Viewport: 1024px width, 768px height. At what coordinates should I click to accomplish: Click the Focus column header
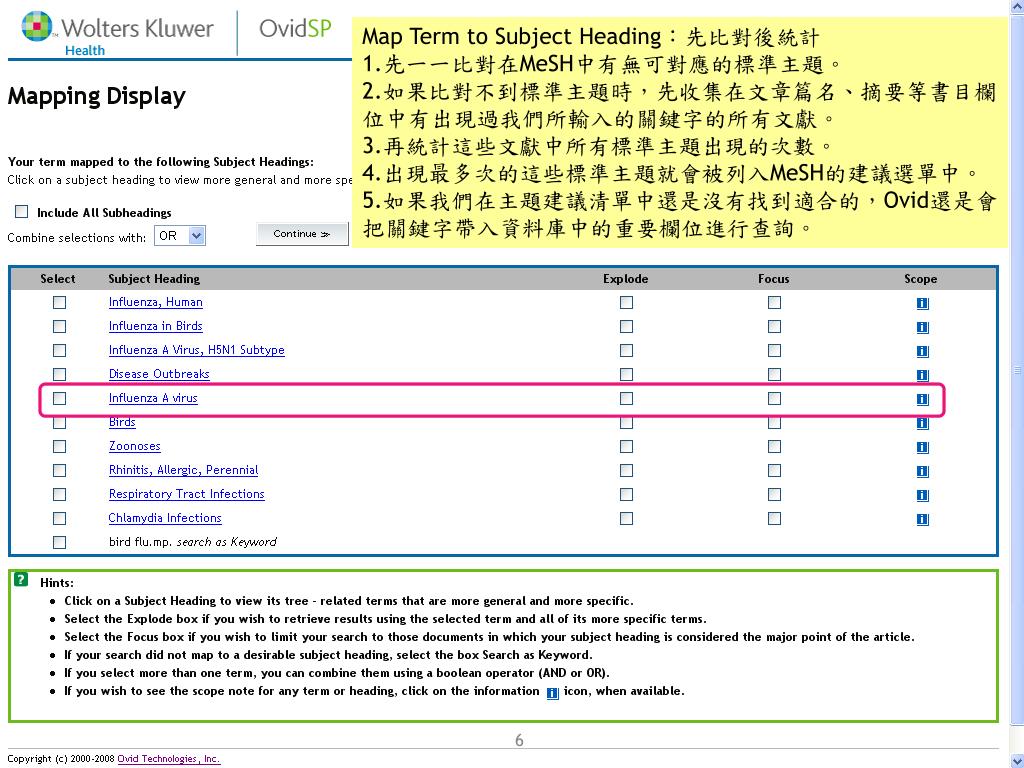coord(774,279)
